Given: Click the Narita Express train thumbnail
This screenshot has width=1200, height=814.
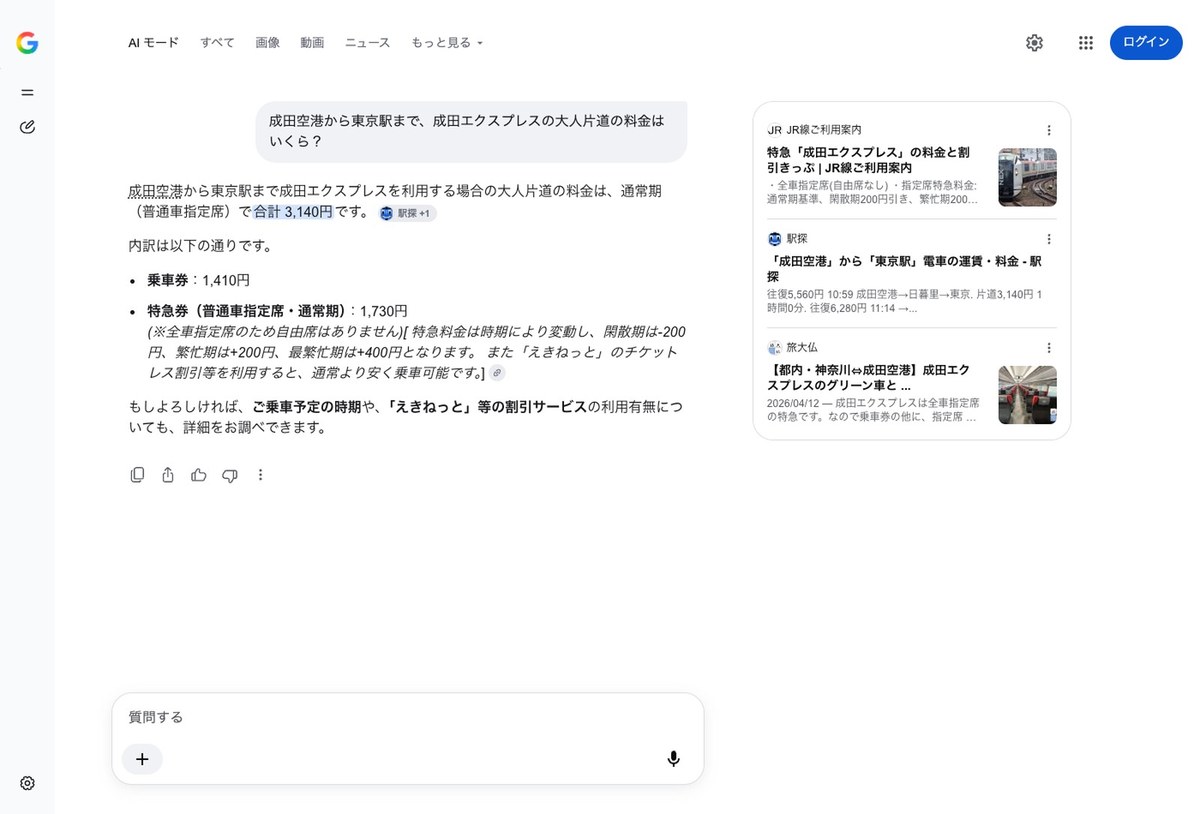Looking at the screenshot, I should (1027, 177).
